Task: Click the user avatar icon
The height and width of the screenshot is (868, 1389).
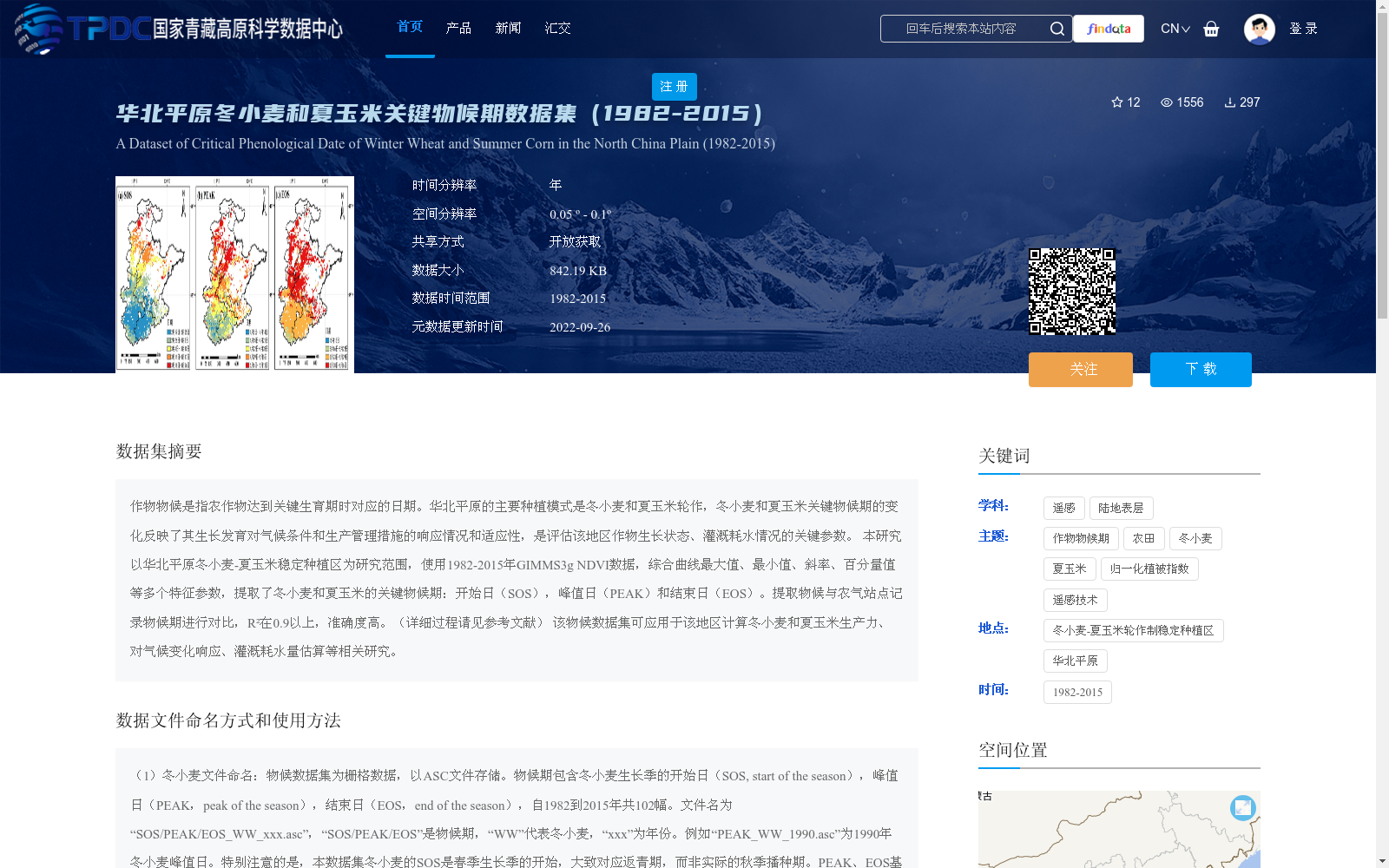Action: pyautogui.click(x=1259, y=29)
